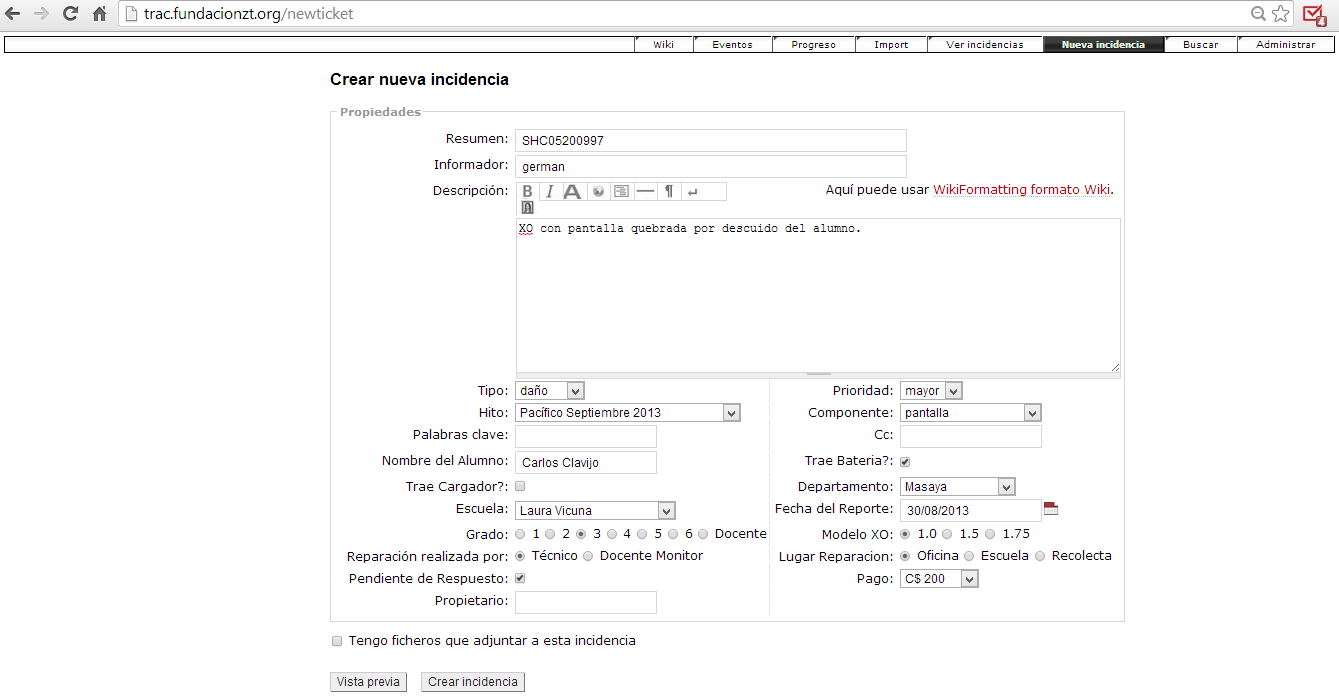Viewport: 1339px width, 700px height.
Task: Follow the WikiFormatting link
Action: (981, 190)
